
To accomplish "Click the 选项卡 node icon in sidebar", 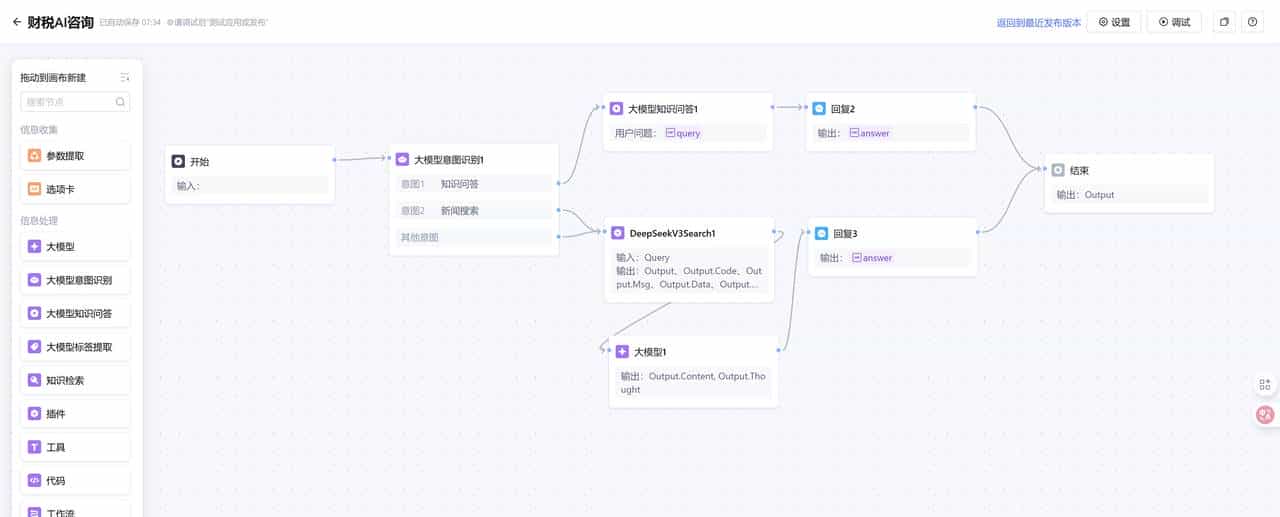I will point(34,189).
